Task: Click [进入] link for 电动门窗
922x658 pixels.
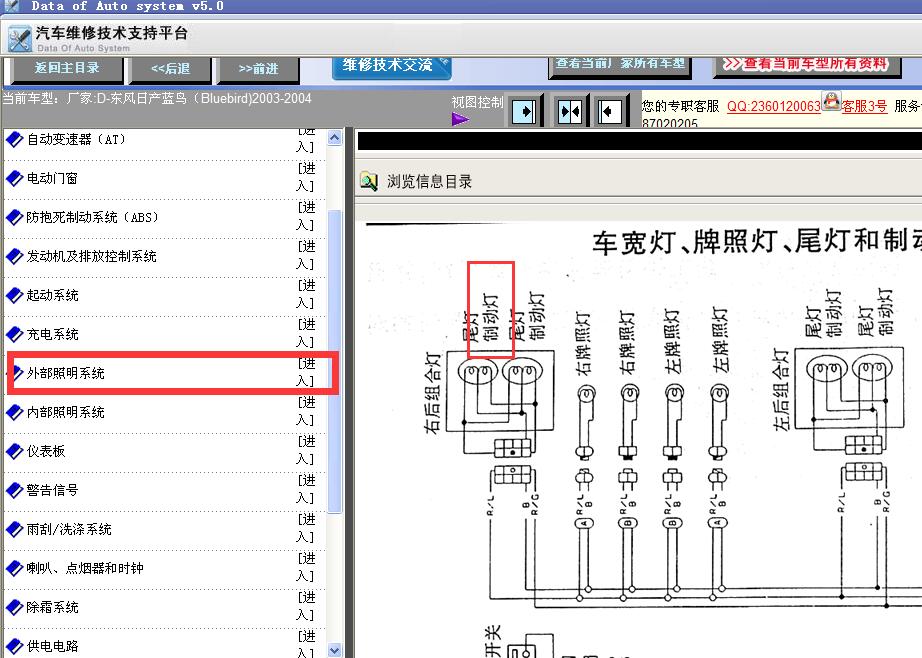Action: pos(305,177)
